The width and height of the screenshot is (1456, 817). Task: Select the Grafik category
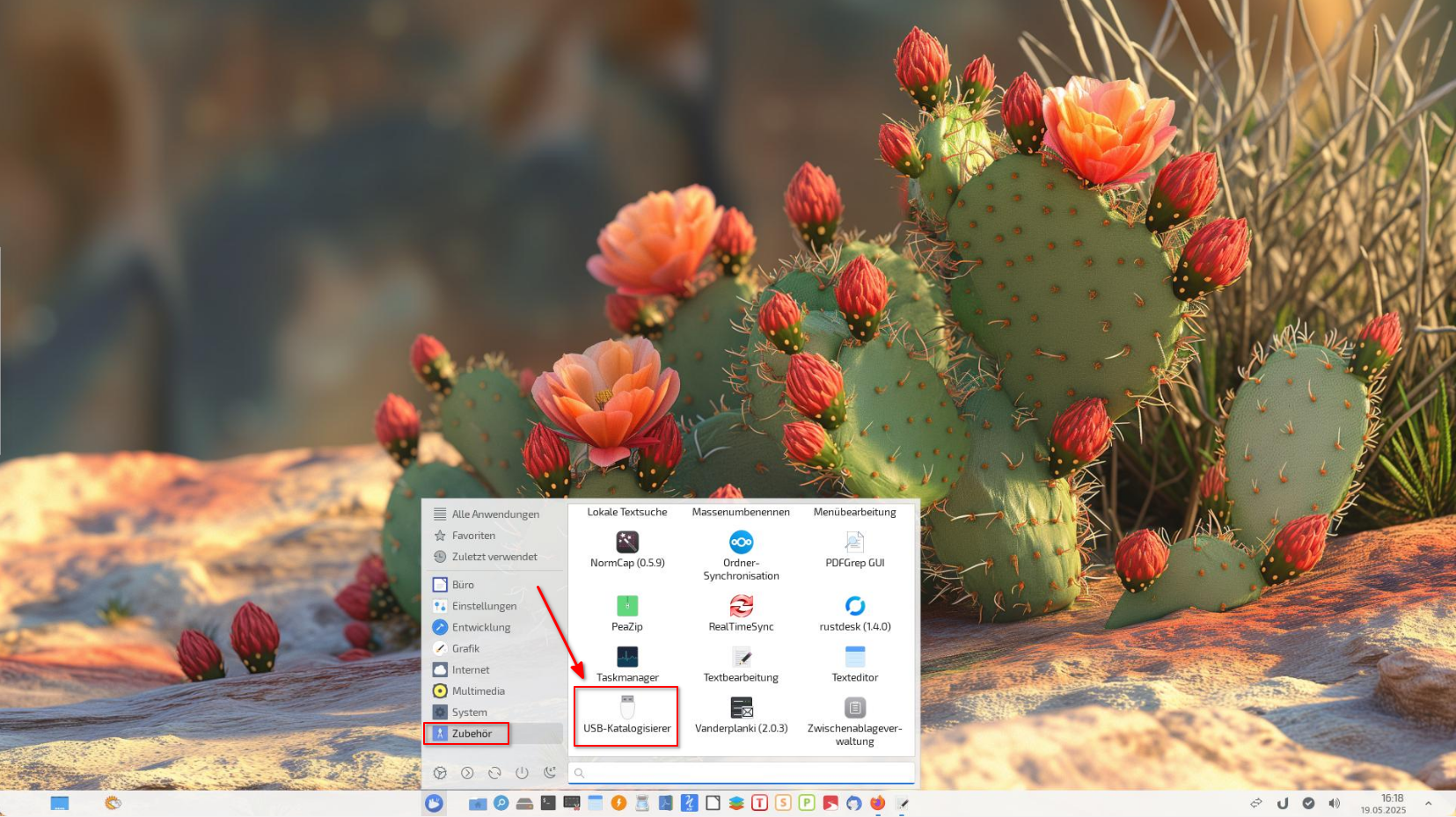coord(494,648)
